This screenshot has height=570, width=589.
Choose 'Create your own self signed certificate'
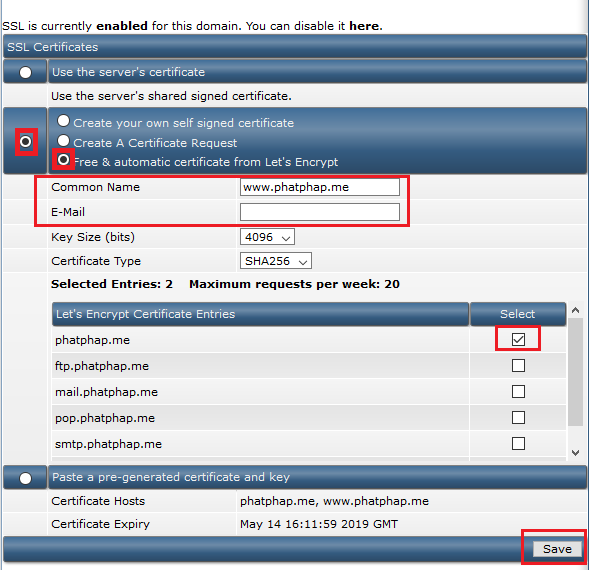coord(63,121)
